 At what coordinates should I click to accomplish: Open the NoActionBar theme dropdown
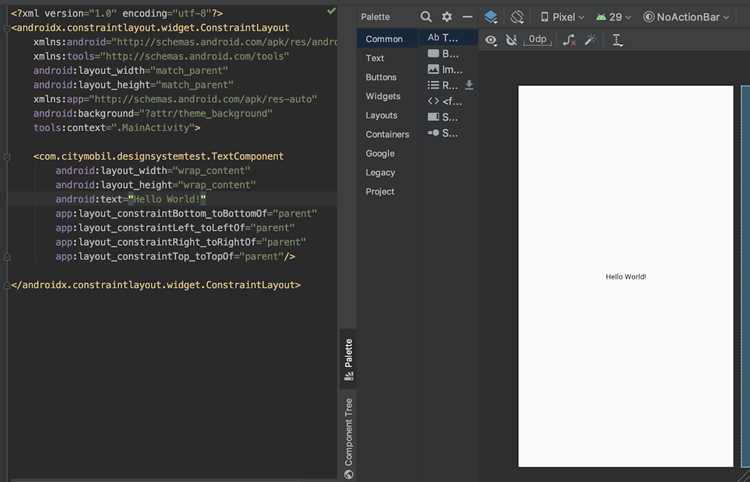[x=686, y=17]
